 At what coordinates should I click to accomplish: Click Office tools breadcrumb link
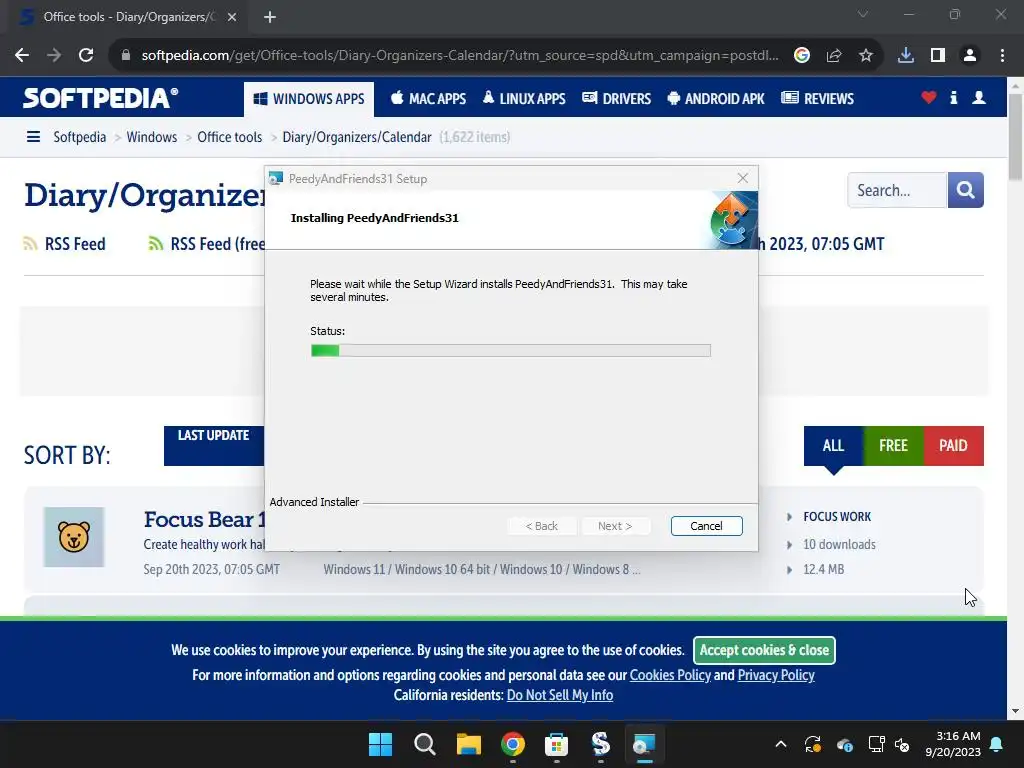coord(229,137)
